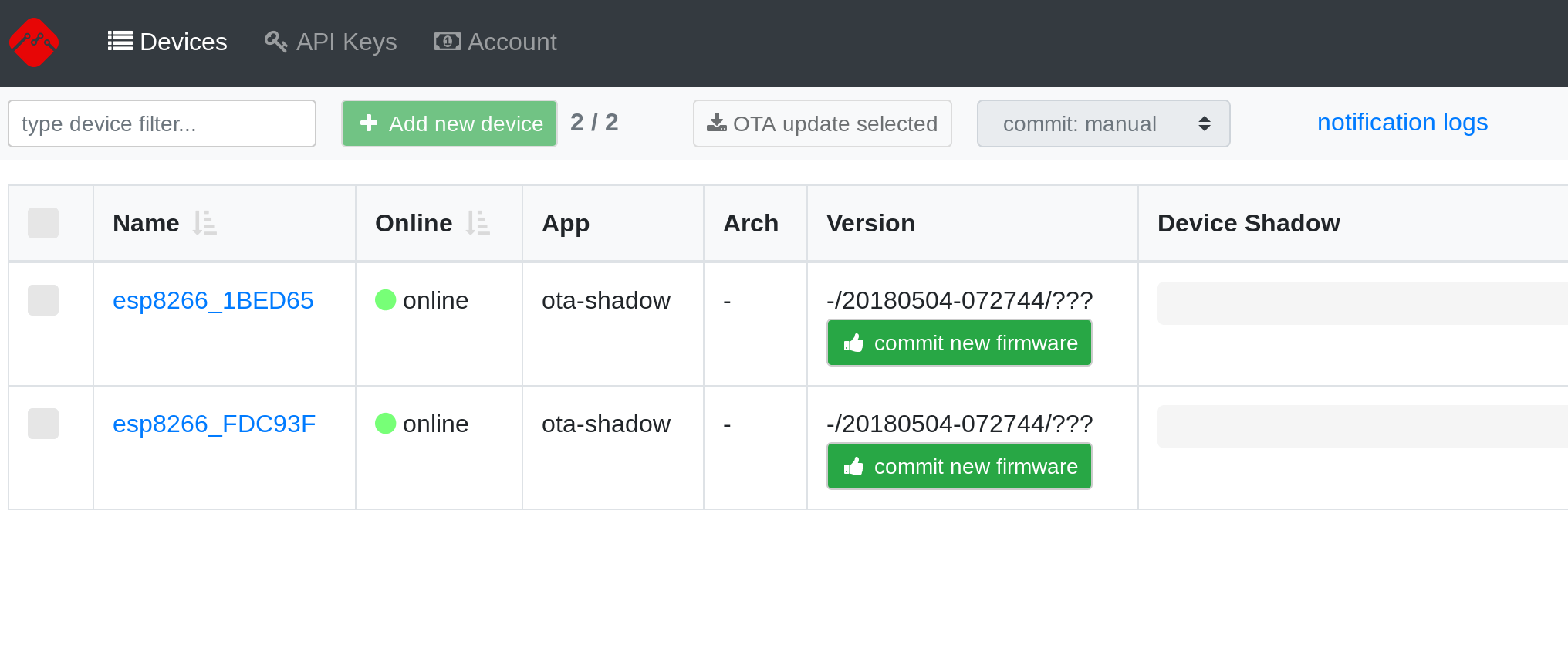Check the box for esp8266_FDC93F
1568x659 pixels.
pos(43,424)
